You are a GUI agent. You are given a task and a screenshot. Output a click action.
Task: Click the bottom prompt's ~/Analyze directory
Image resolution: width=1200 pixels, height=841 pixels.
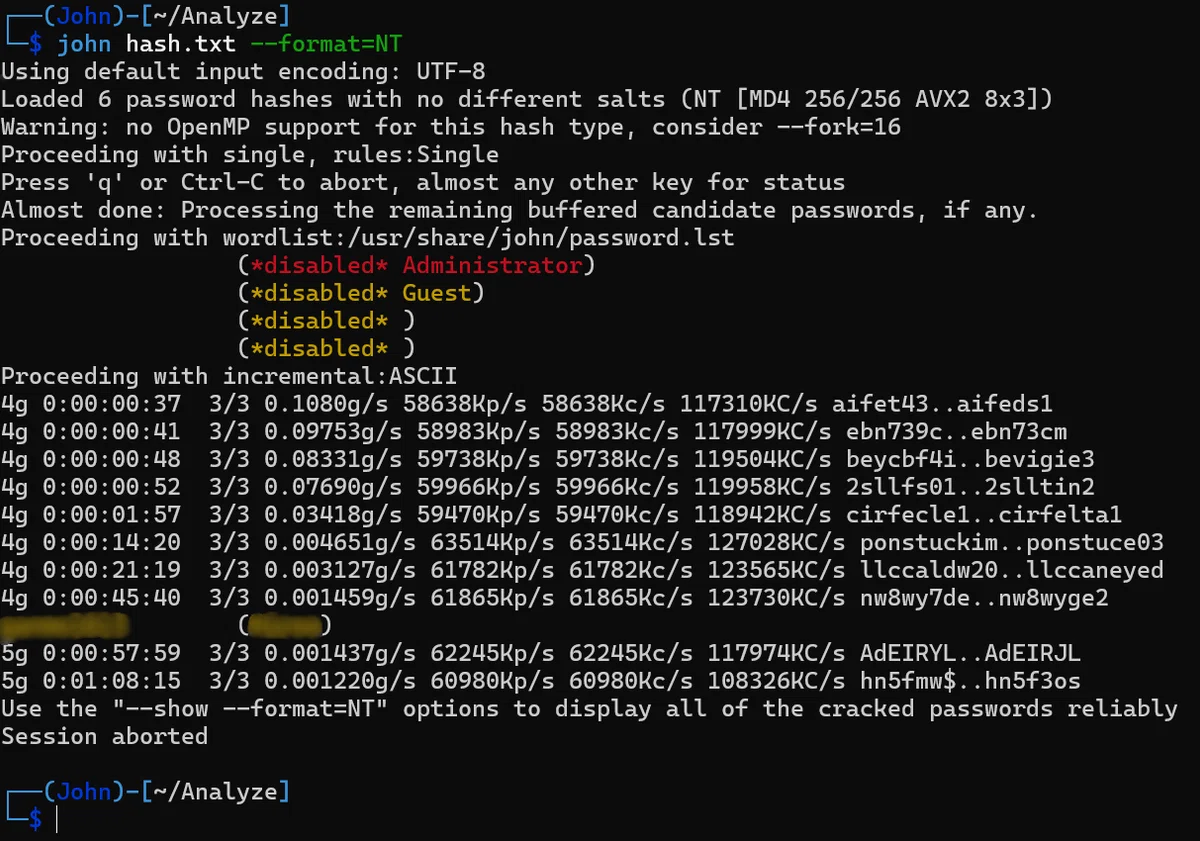pyautogui.click(x=216, y=792)
